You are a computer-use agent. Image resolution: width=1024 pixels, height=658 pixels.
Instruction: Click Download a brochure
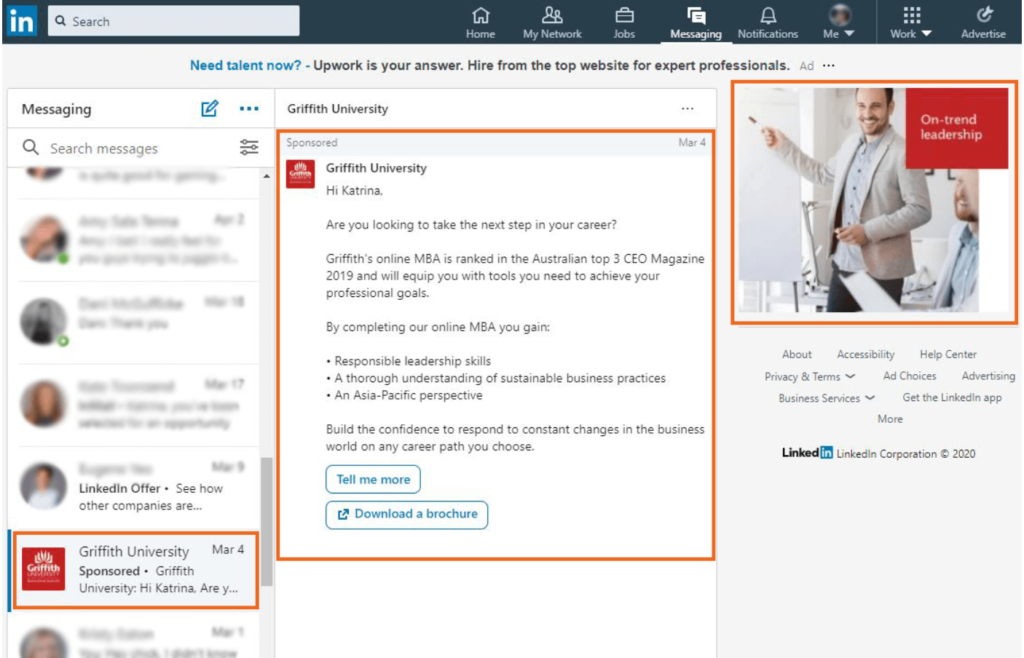pyautogui.click(x=406, y=514)
